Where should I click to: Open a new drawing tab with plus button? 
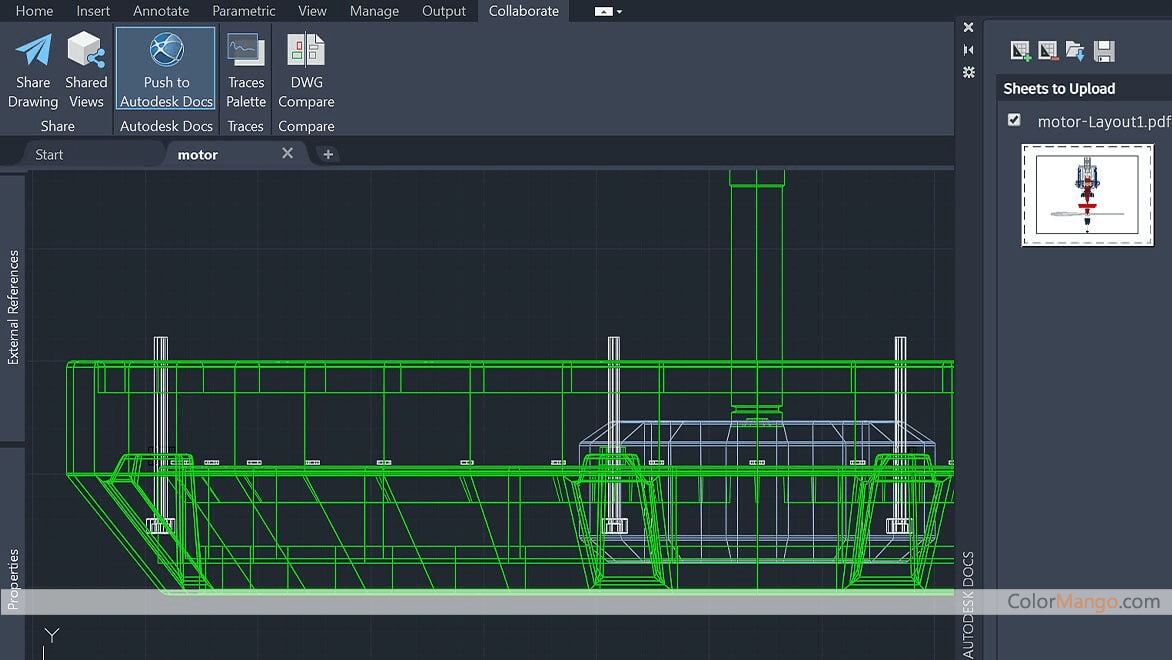[x=328, y=154]
